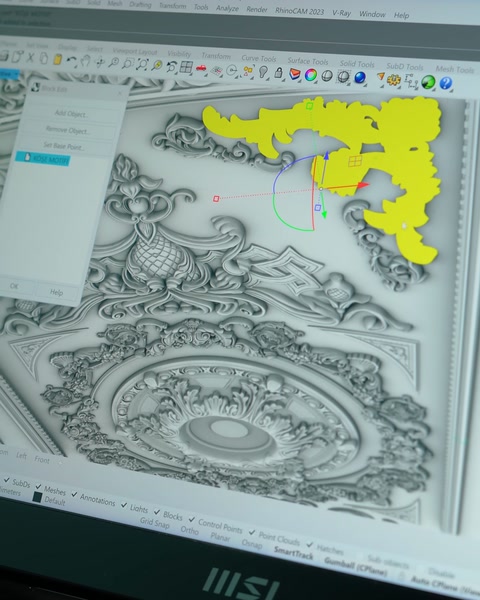Toggle Osnap in status bar
The height and width of the screenshot is (600, 480).
tap(252, 544)
